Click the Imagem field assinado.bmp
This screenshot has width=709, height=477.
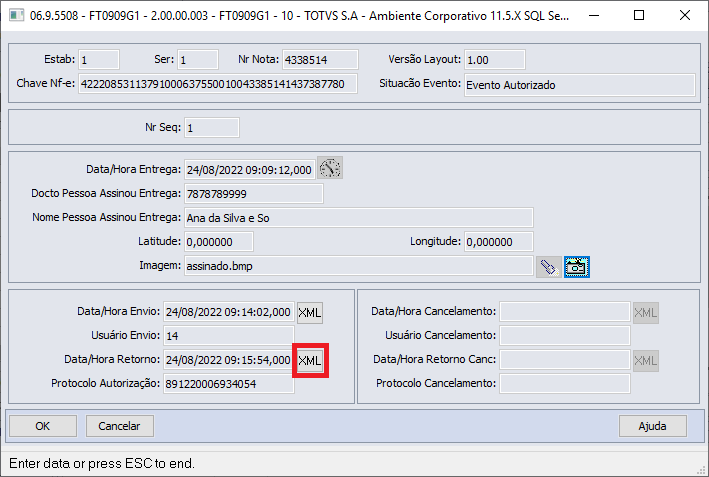click(x=359, y=265)
